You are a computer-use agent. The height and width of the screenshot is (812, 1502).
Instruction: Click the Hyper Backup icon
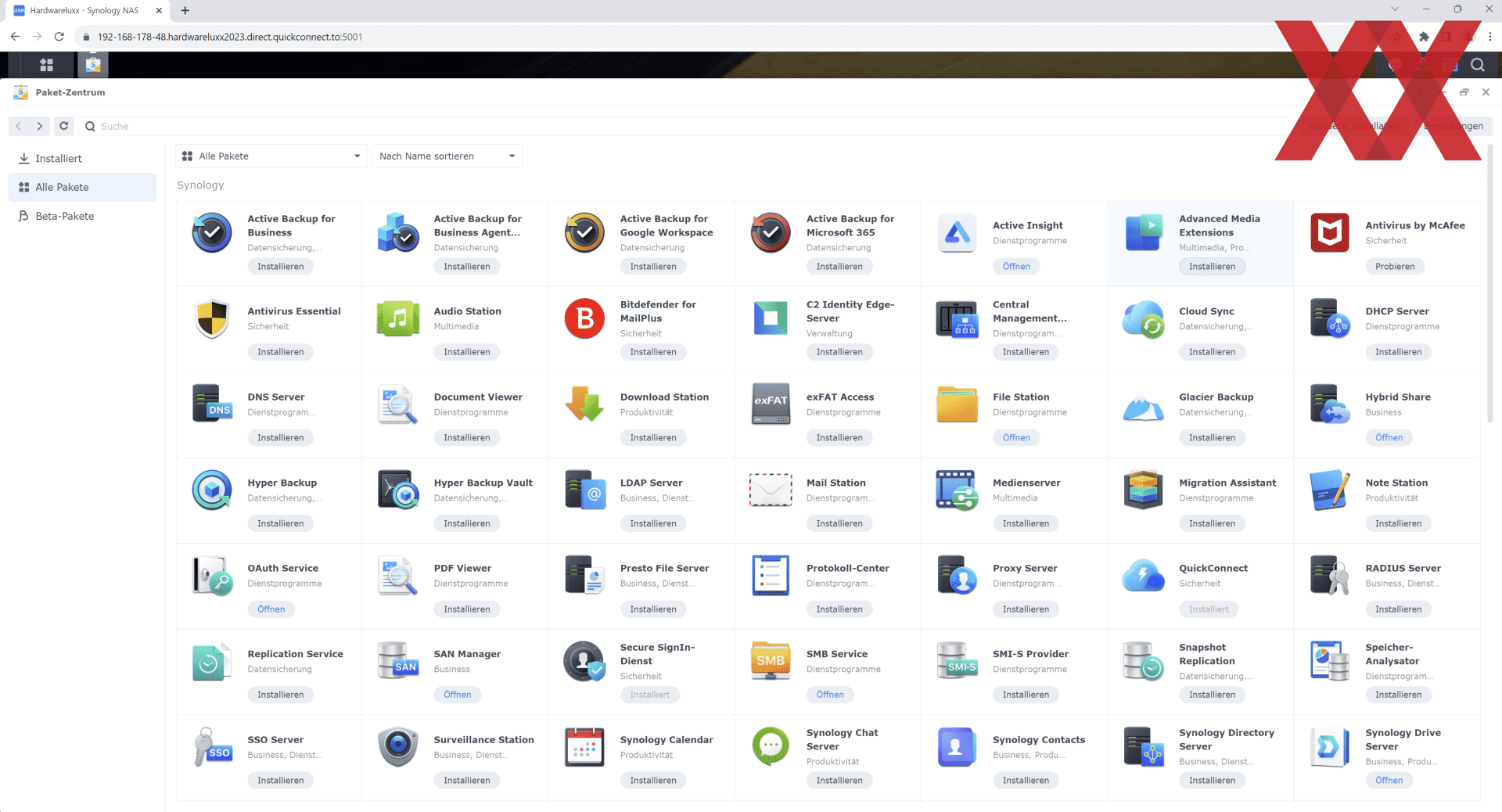[x=212, y=490]
